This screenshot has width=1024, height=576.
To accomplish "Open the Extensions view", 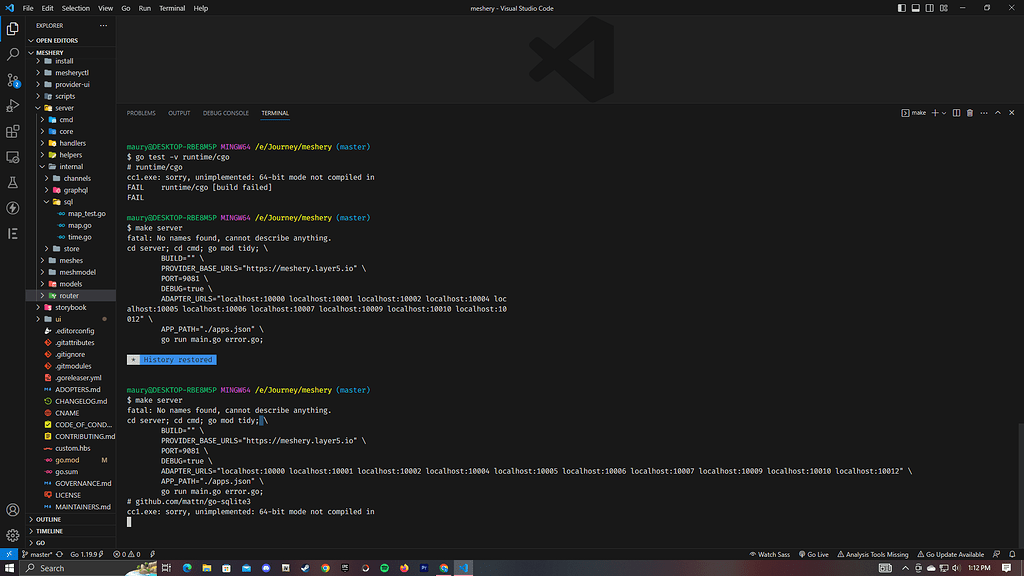I will pyautogui.click(x=12, y=131).
